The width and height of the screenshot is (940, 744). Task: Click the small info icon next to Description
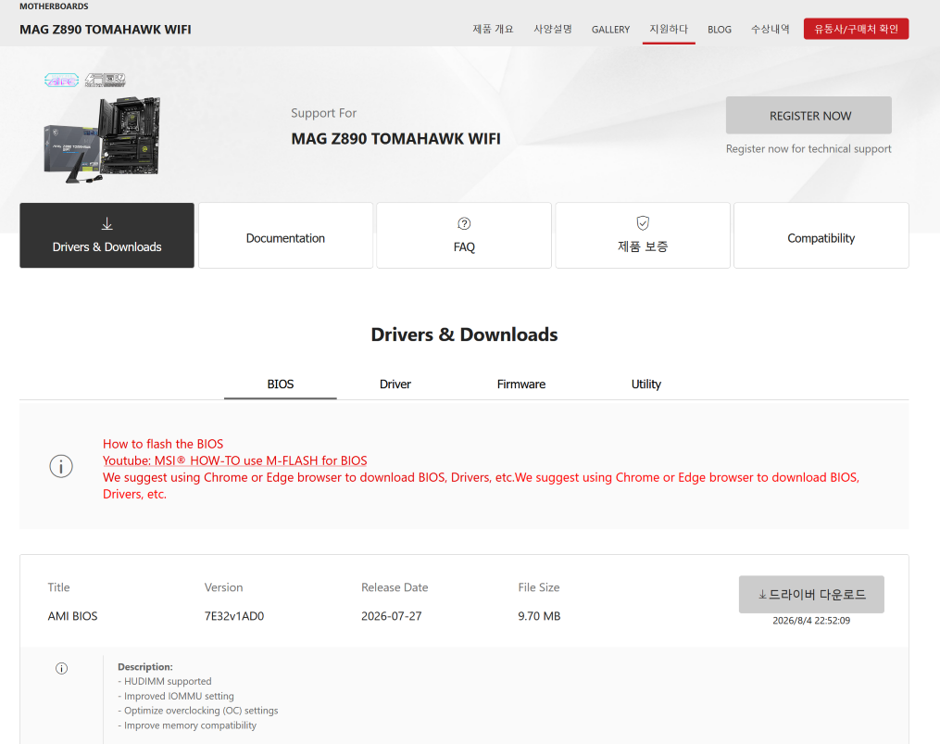pyautogui.click(x=62, y=668)
